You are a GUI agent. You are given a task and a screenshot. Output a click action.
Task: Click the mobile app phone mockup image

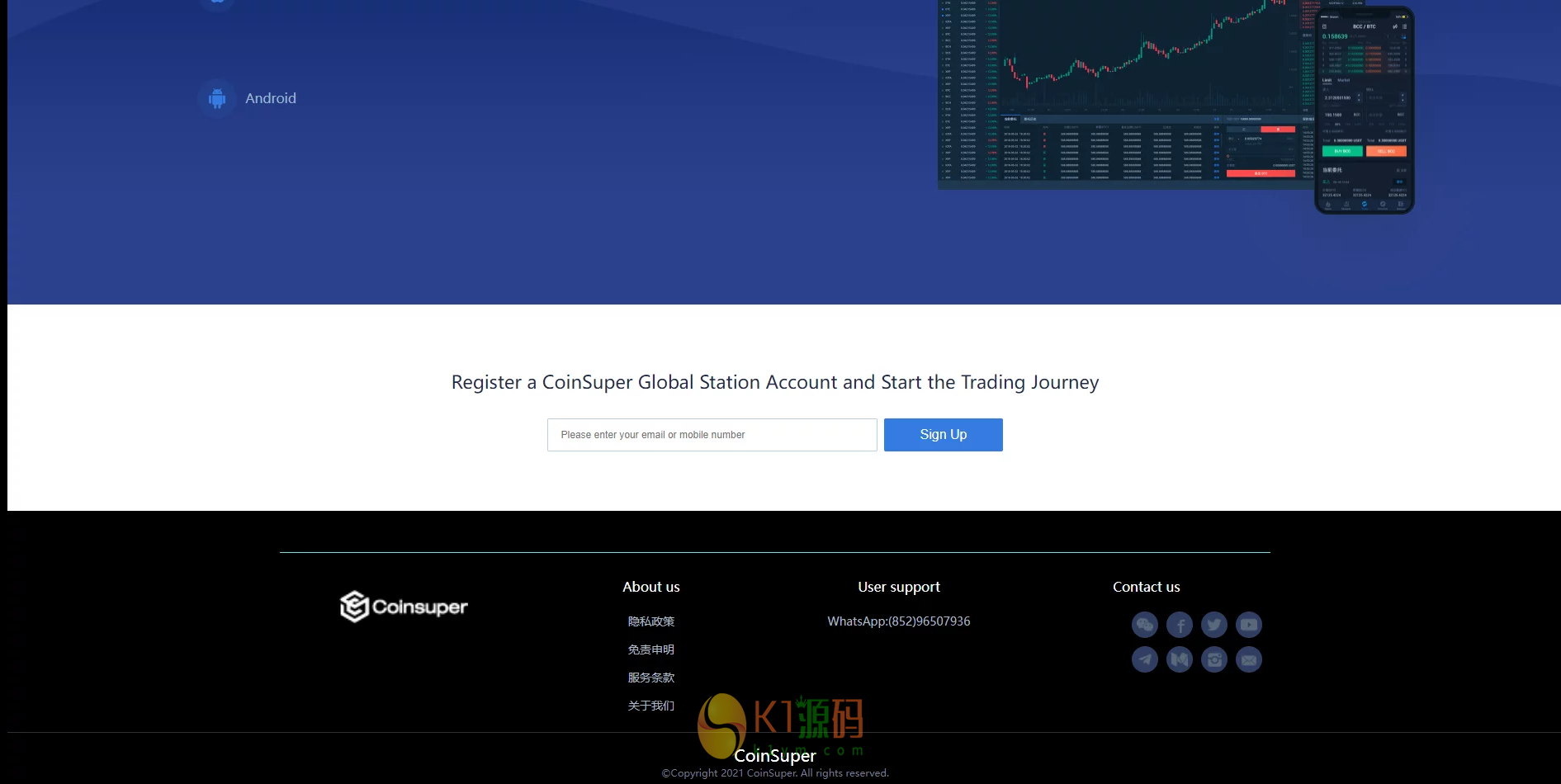pyautogui.click(x=1365, y=111)
